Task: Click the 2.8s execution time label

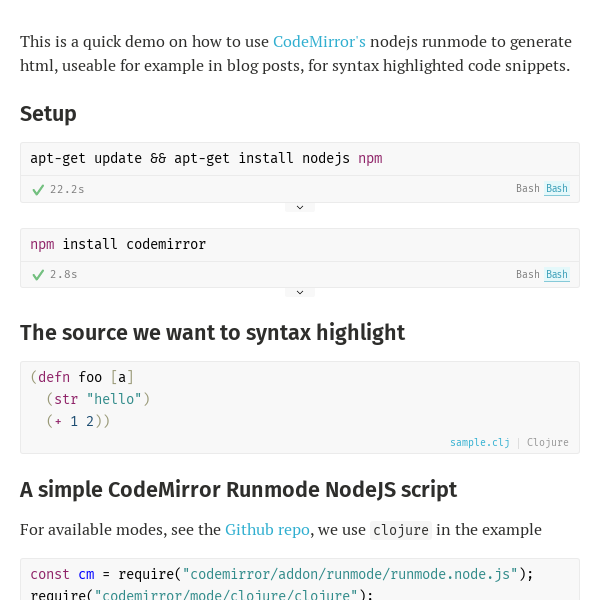Action: (x=64, y=274)
